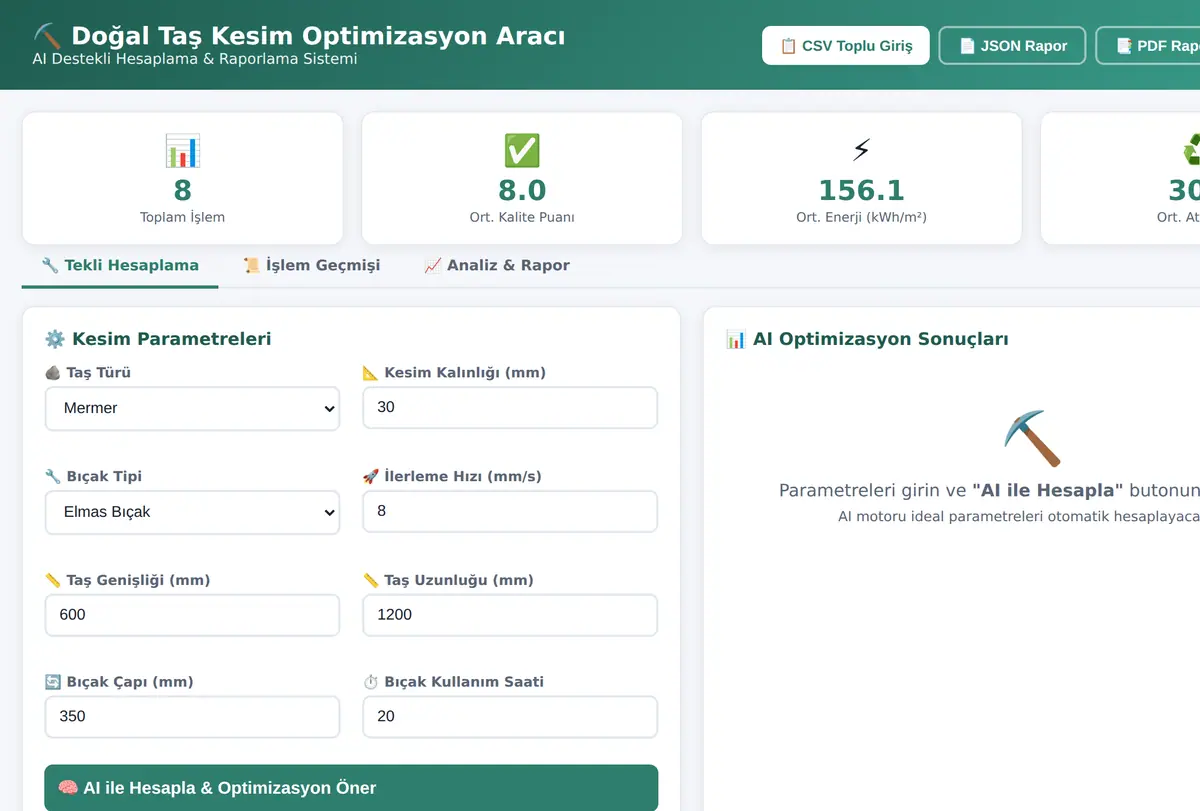The width and height of the screenshot is (1200, 811).
Task: Export the JSON Rapor
Action: (1012, 46)
